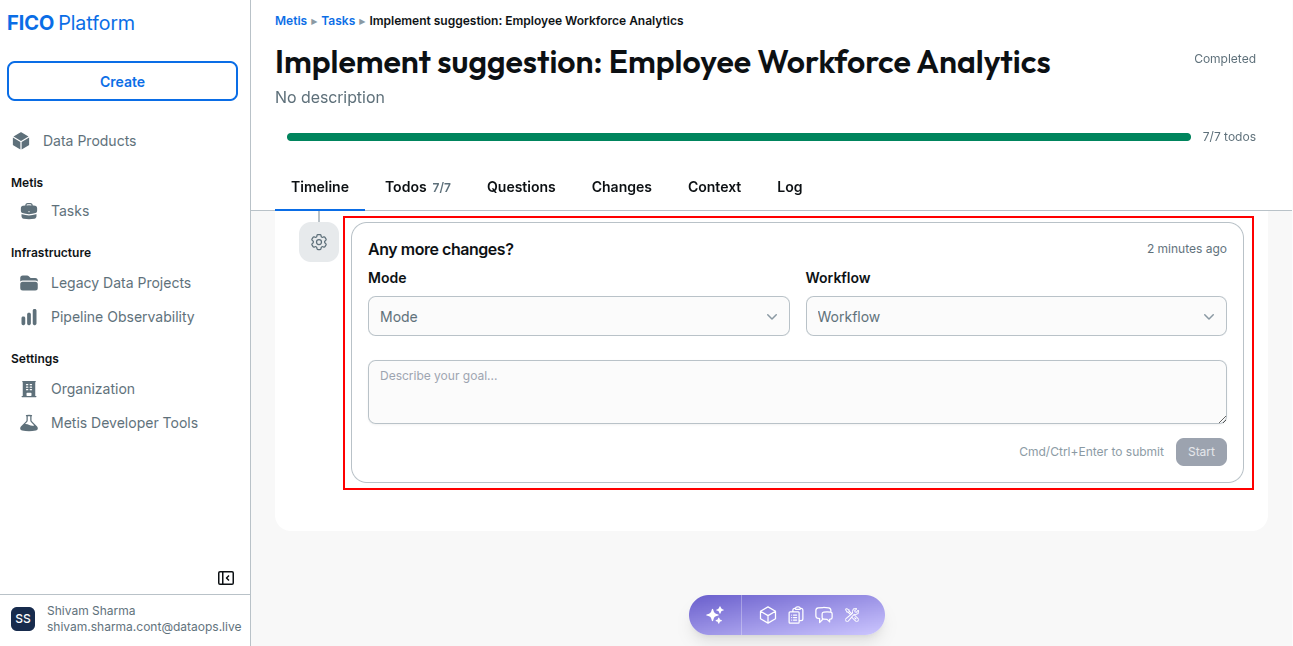This screenshot has width=1293, height=646.
Task: Focus the 'Describe your goal...' text area
Action: tap(797, 392)
